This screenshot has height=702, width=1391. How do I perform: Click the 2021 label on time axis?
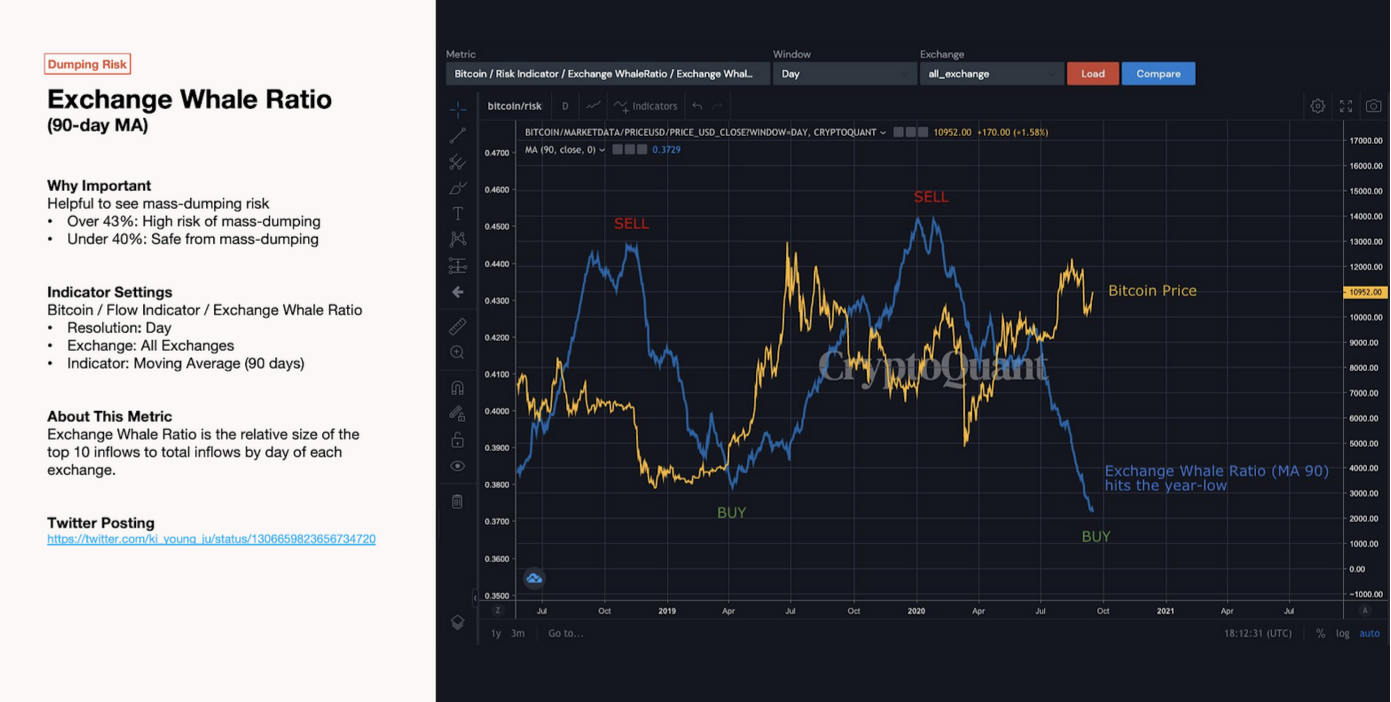(1165, 610)
